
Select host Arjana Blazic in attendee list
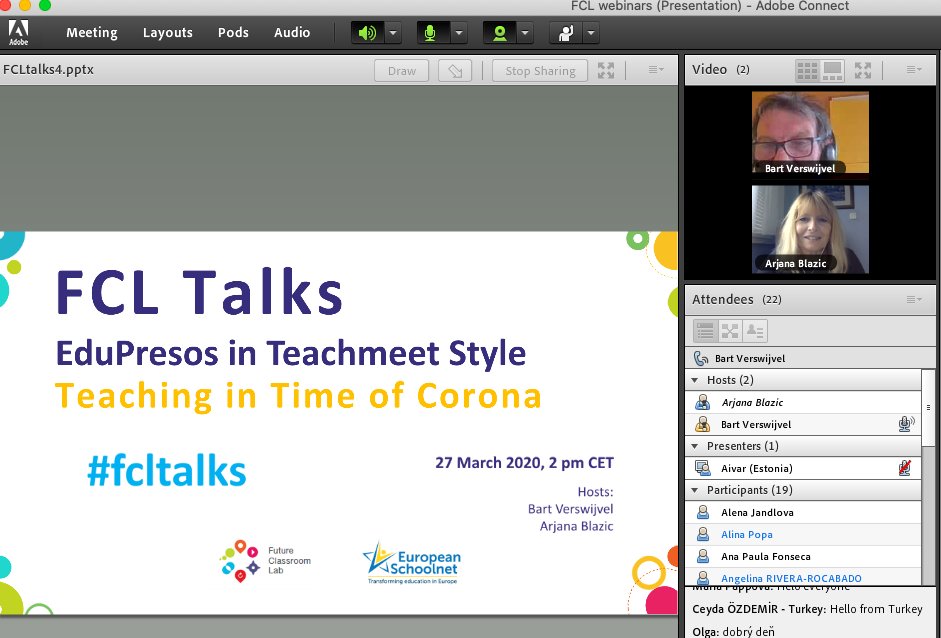[x=803, y=402]
